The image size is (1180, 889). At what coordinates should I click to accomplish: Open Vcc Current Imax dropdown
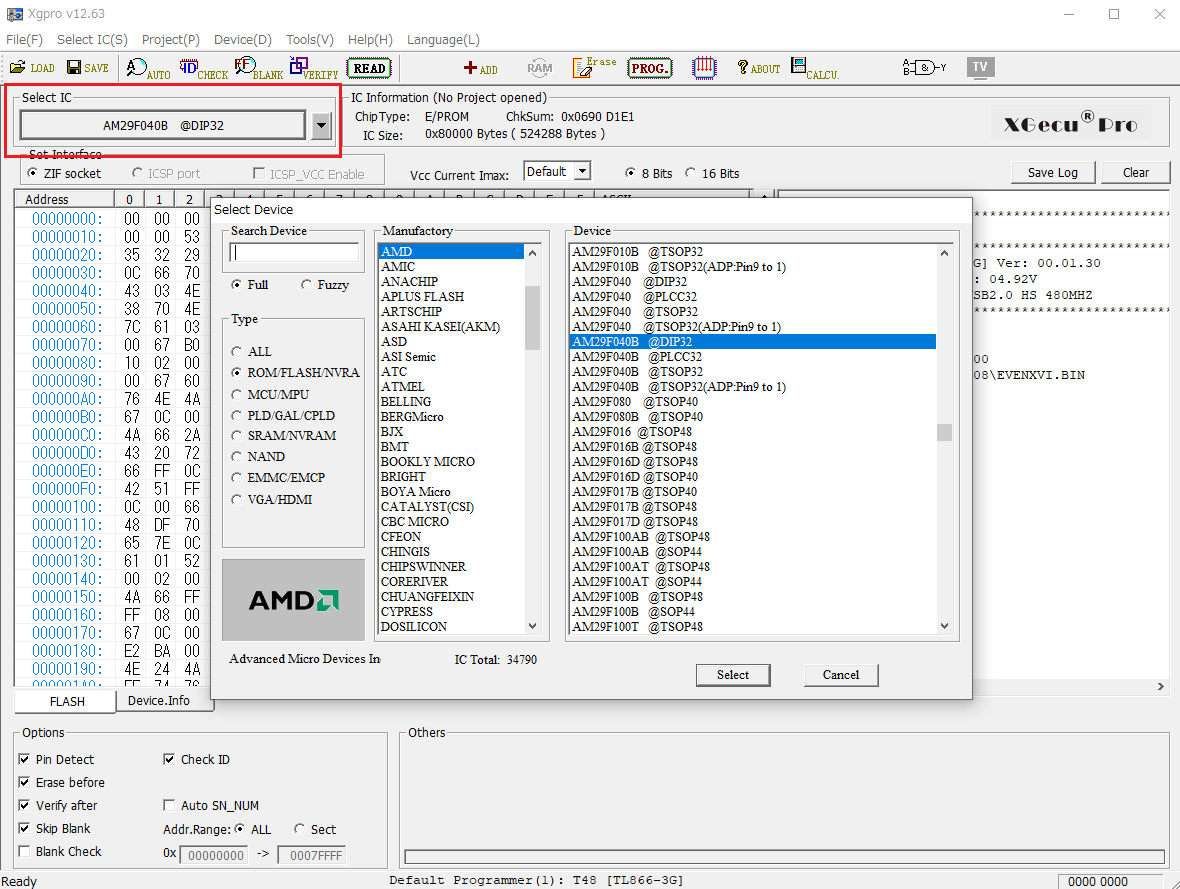[582, 172]
